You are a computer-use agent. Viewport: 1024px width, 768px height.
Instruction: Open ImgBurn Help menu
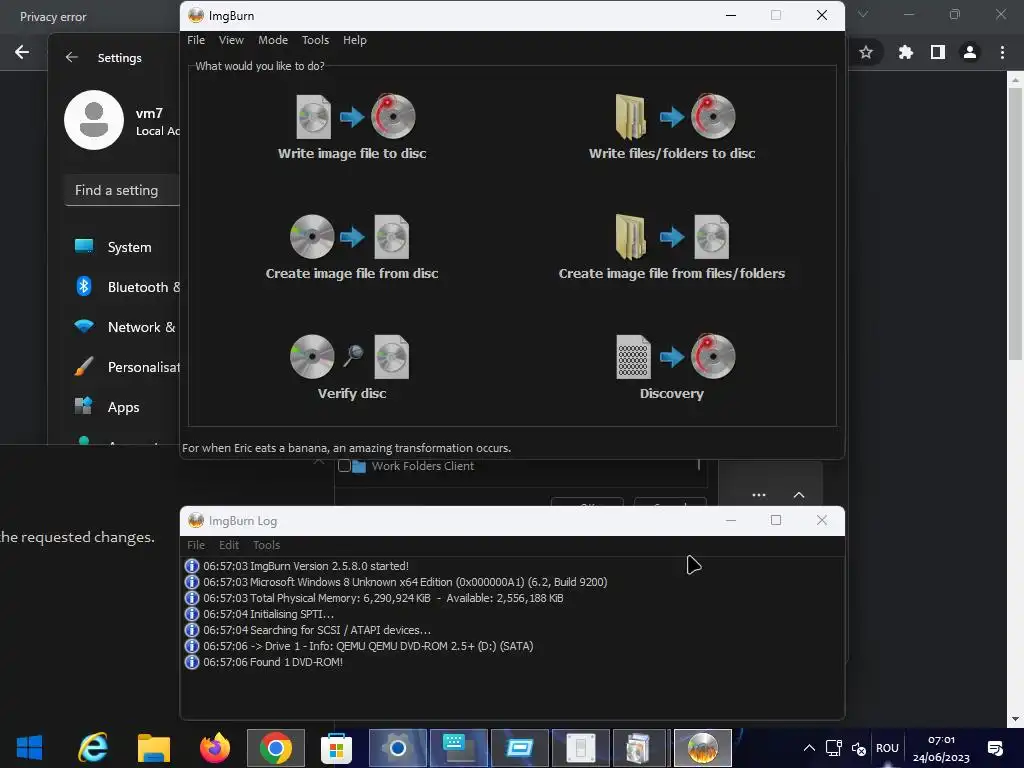point(355,40)
